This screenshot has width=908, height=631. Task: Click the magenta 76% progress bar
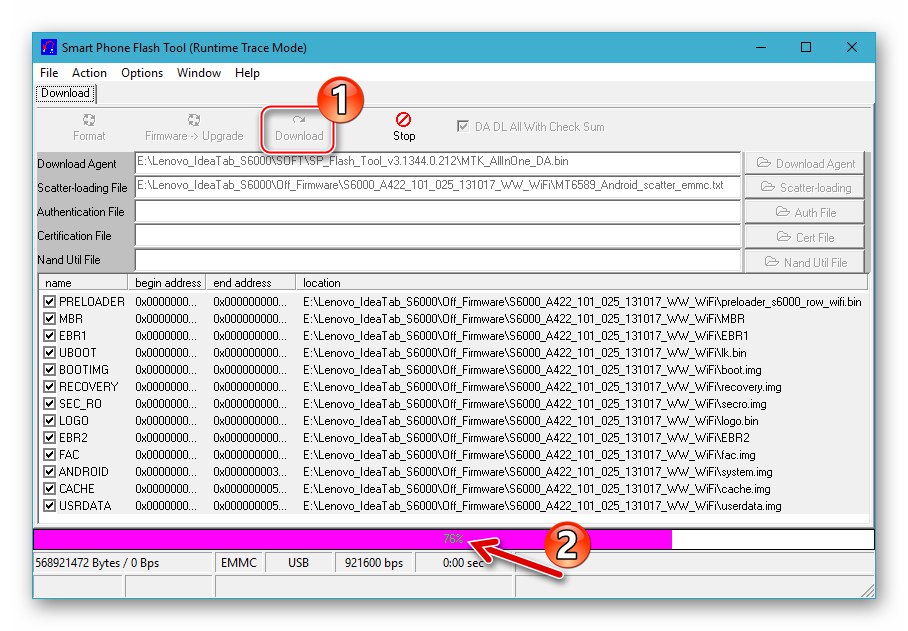click(x=454, y=539)
